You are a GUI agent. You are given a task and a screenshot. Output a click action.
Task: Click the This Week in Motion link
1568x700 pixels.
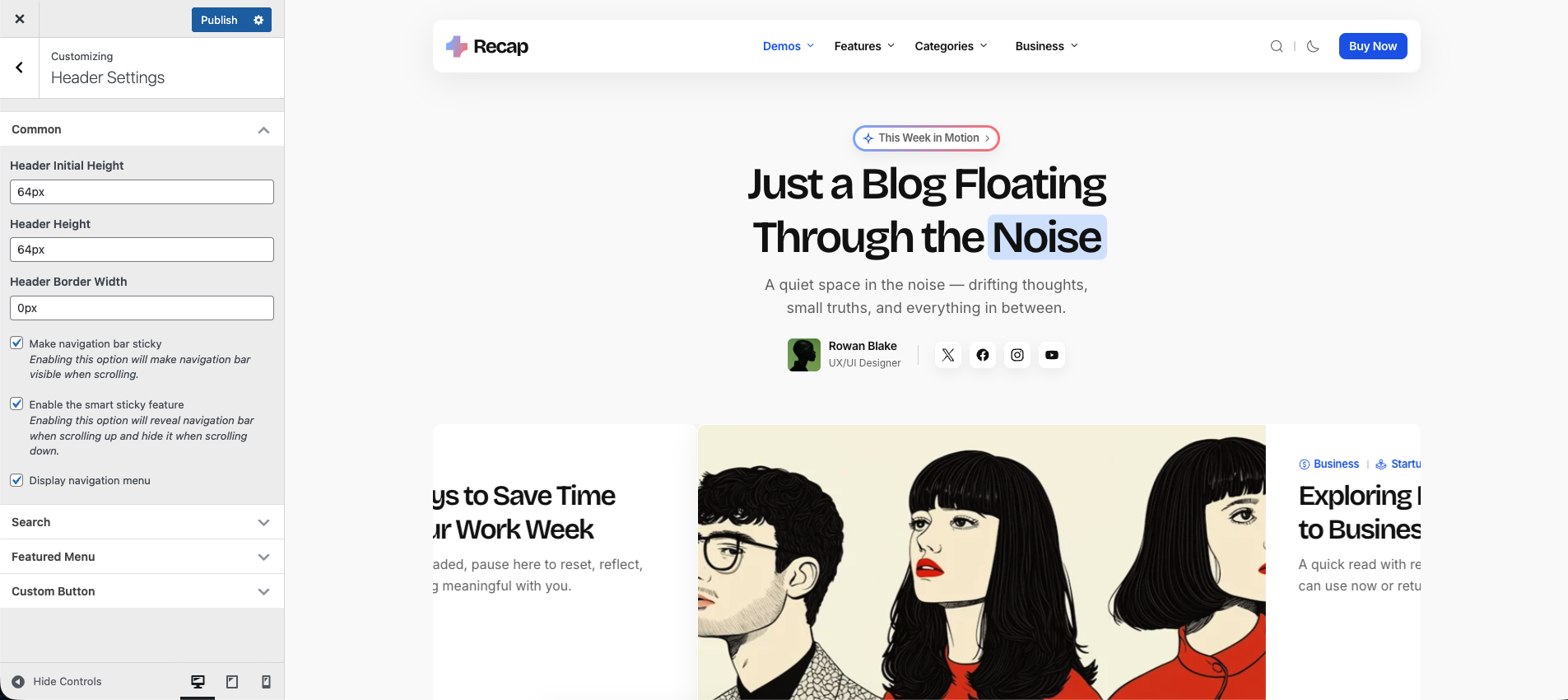[926, 138]
